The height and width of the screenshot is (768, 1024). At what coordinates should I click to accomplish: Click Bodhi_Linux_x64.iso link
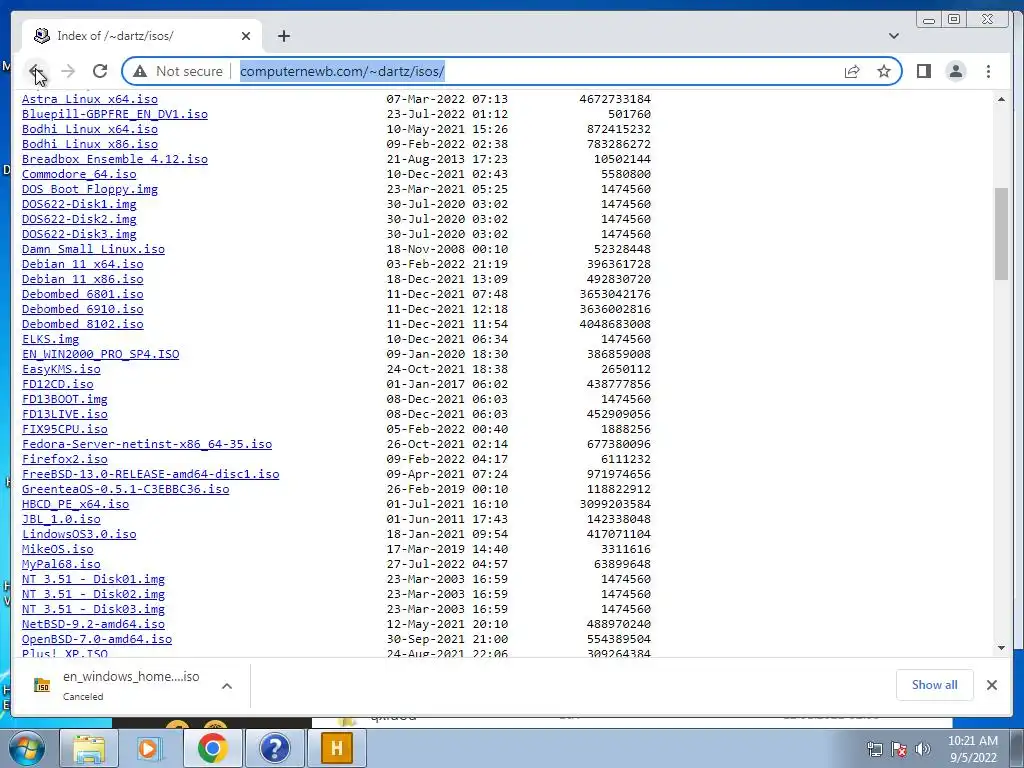(89, 129)
